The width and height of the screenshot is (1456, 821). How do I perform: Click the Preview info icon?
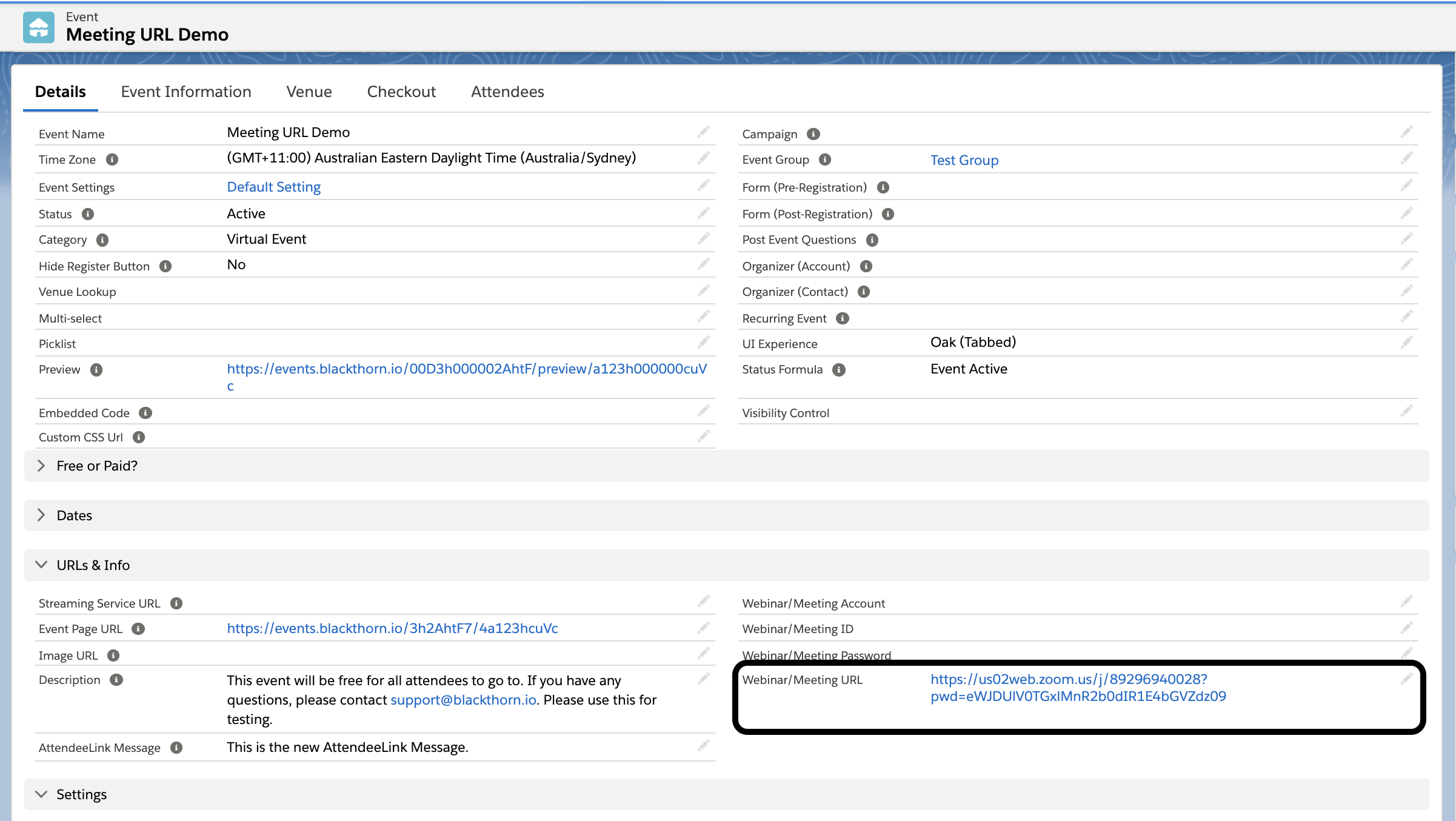96,370
